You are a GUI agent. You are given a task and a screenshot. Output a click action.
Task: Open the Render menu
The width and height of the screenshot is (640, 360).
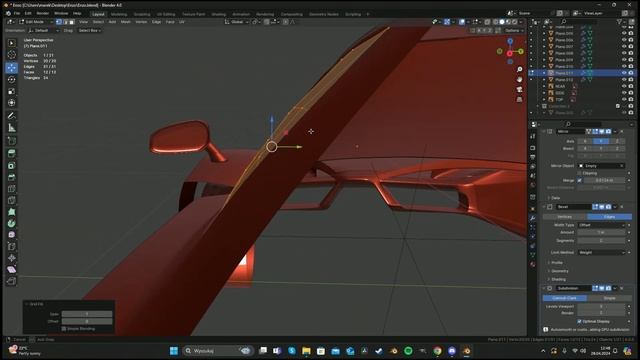point(42,13)
